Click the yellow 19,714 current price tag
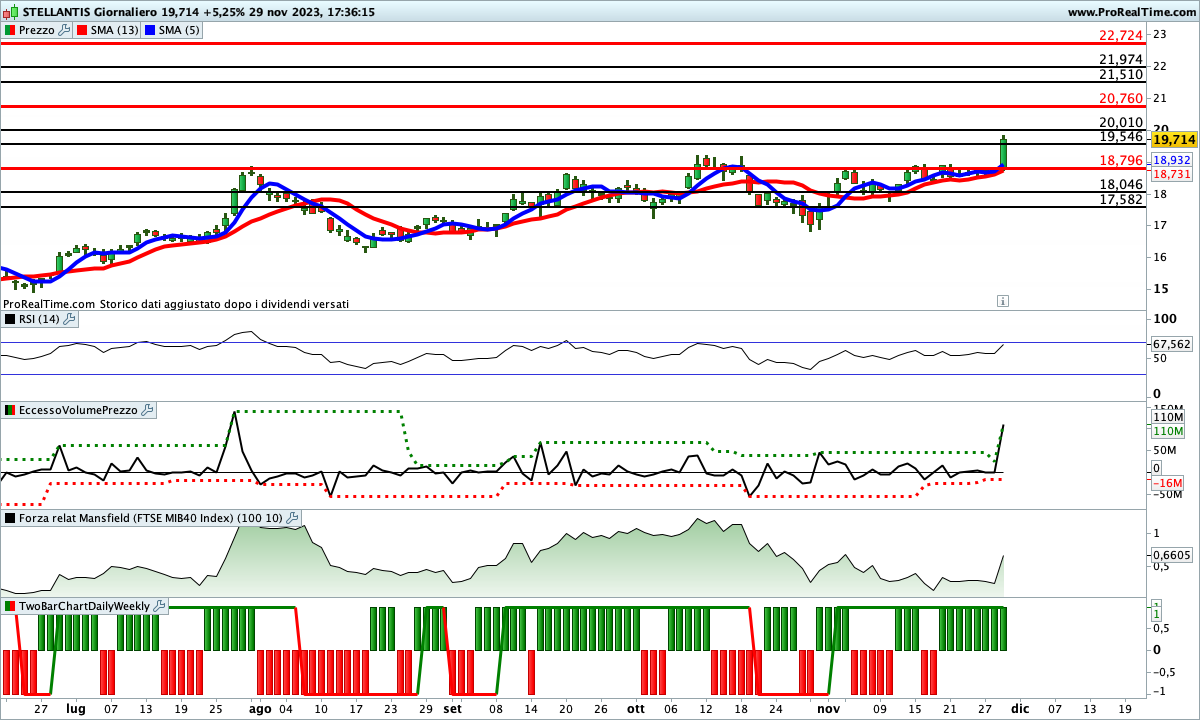Image resolution: width=1200 pixels, height=720 pixels. (1173, 140)
